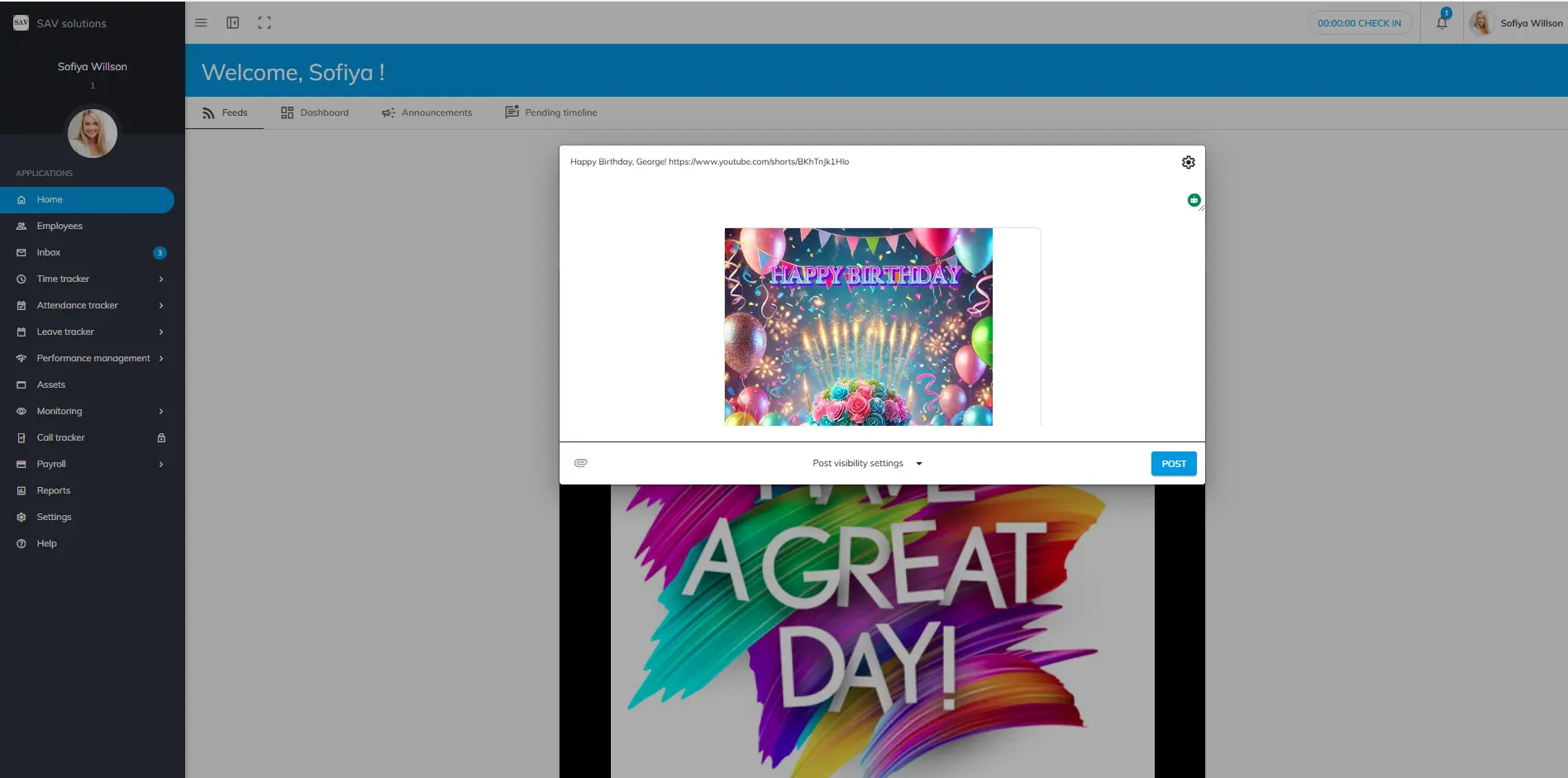Click the hamburger menu icon in top bar
1568x778 pixels.
click(201, 23)
